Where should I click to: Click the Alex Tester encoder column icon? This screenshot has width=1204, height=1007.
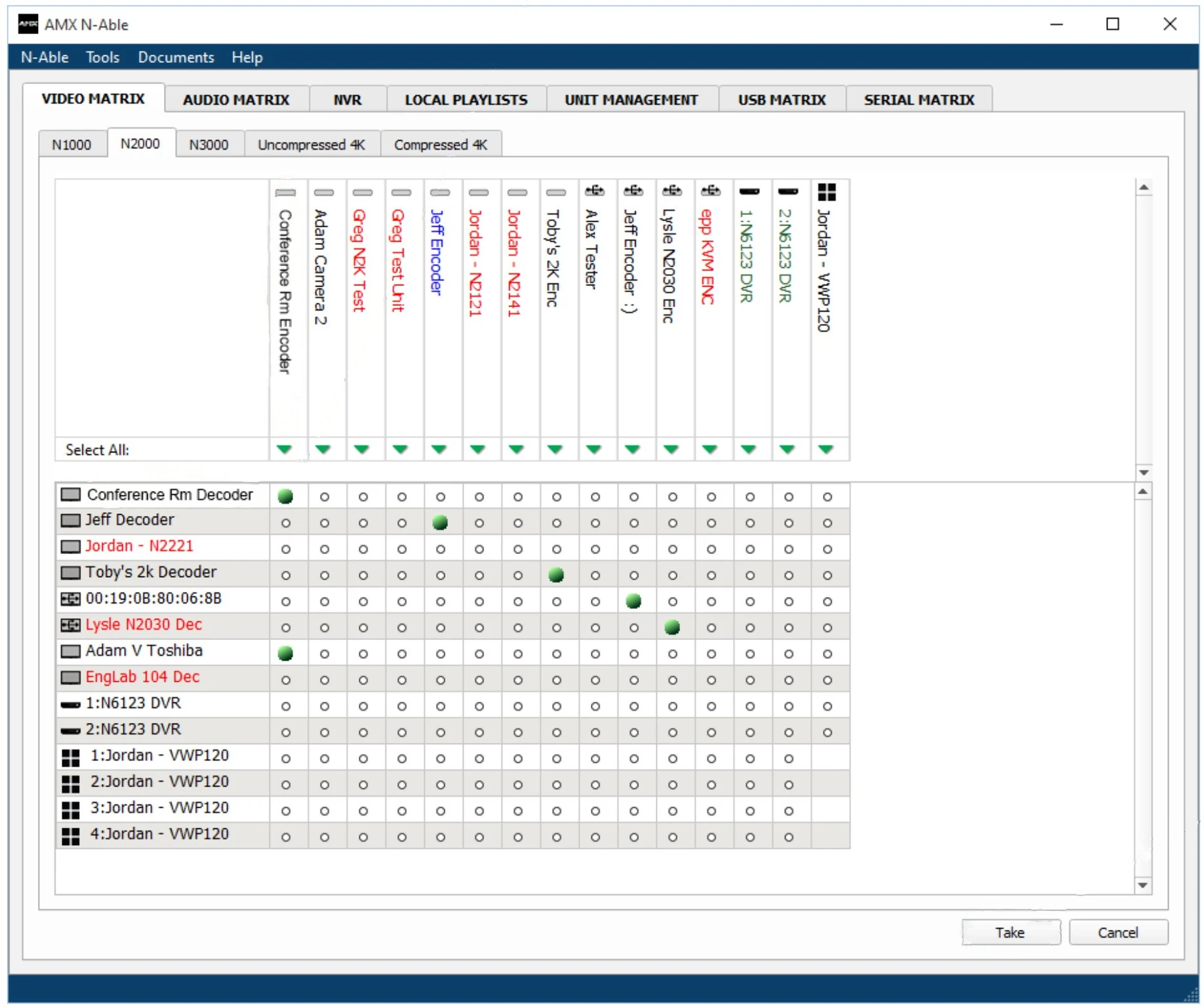click(595, 191)
